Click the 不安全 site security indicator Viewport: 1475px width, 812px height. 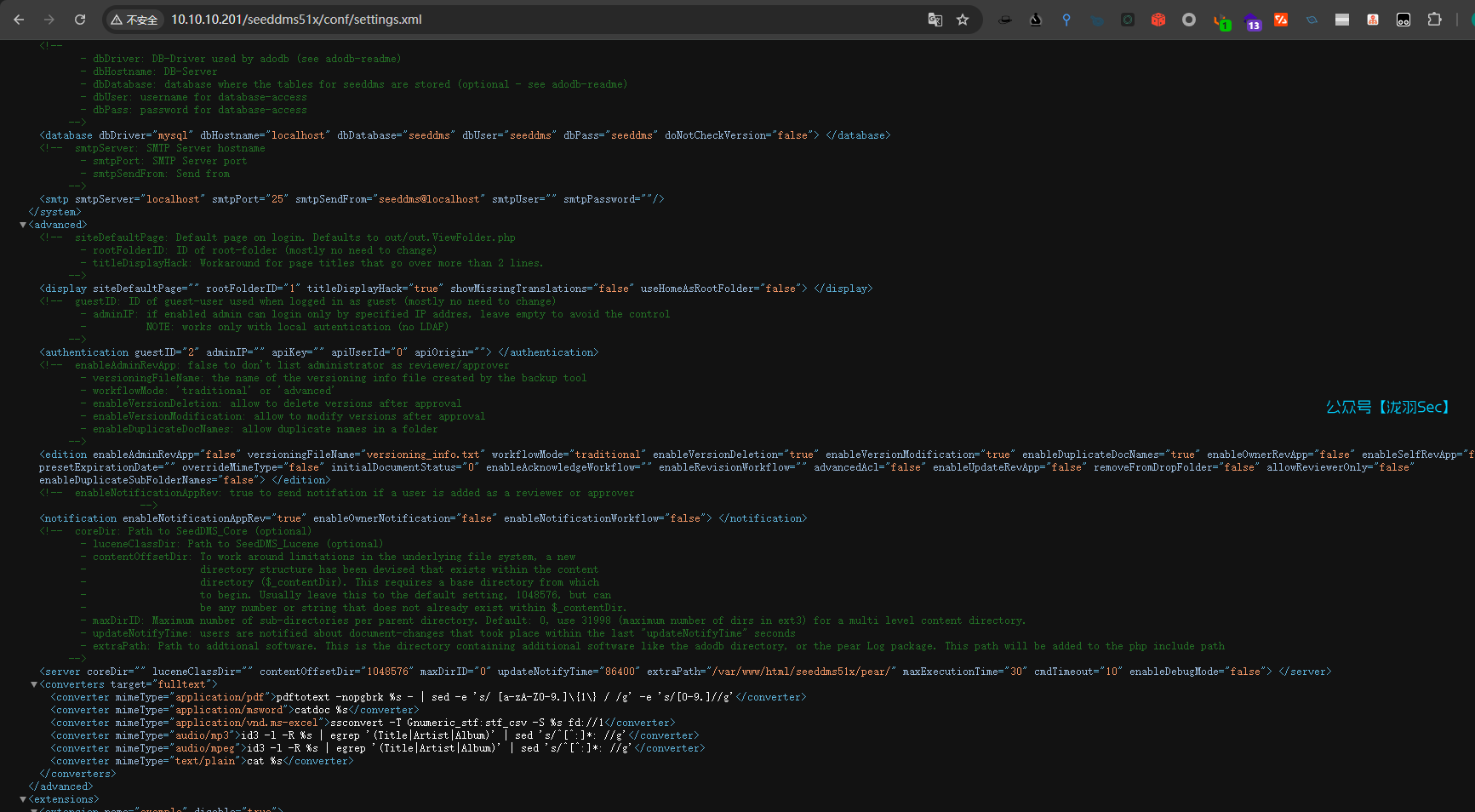pyautogui.click(x=134, y=20)
